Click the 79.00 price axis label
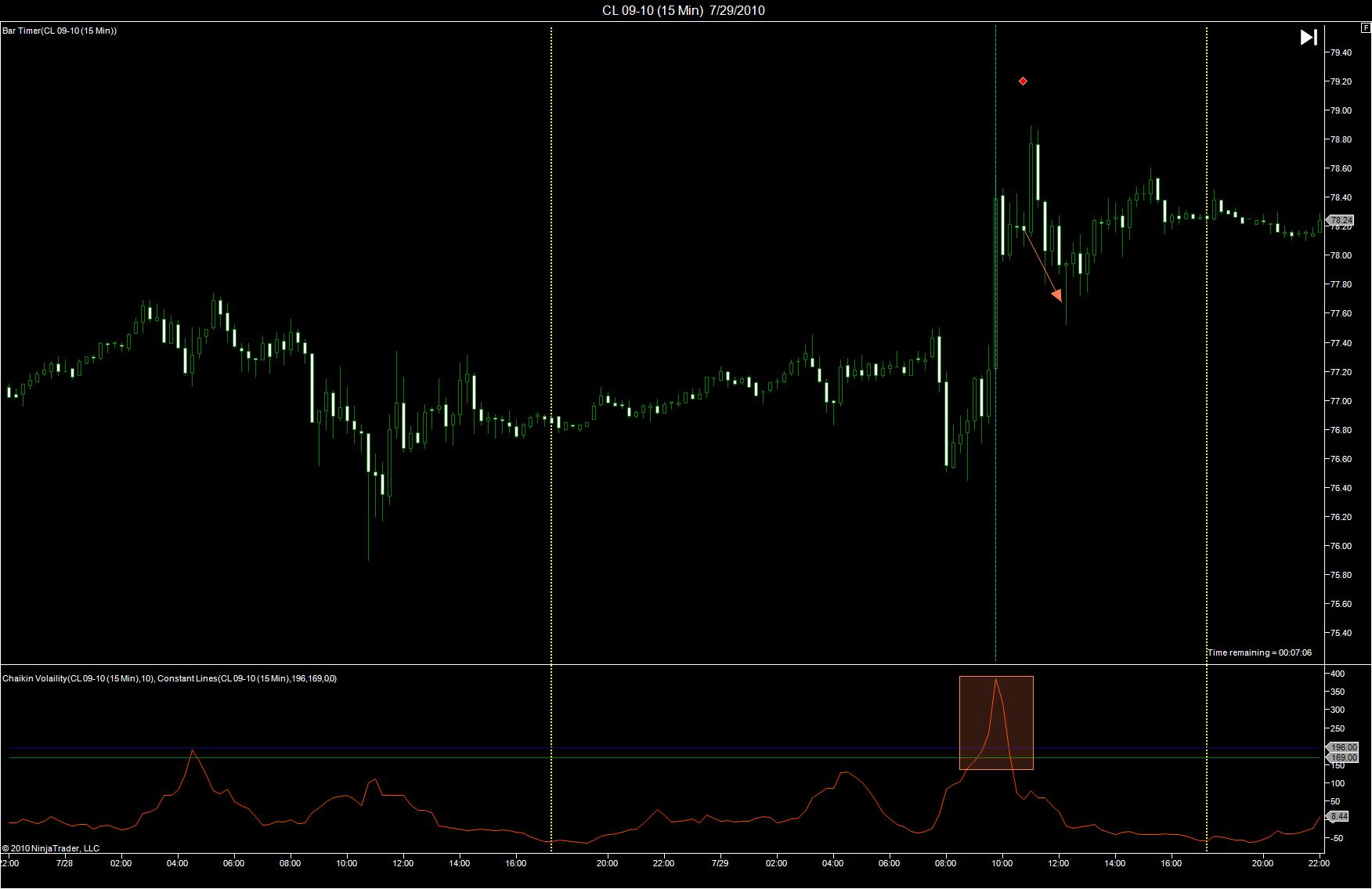Image resolution: width=1372 pixels, height=889 pixels. click(1341, 110)
